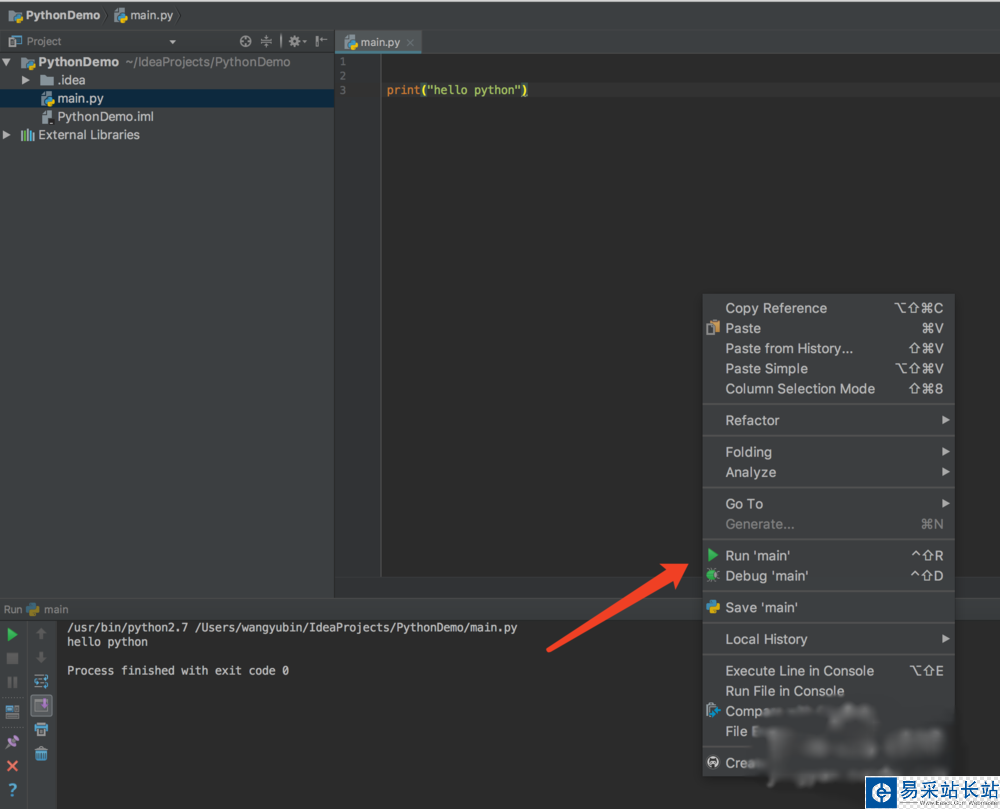The image size is (1000, 809).
Task: Toggle Scroll to End in Run console
Action: 41,705
